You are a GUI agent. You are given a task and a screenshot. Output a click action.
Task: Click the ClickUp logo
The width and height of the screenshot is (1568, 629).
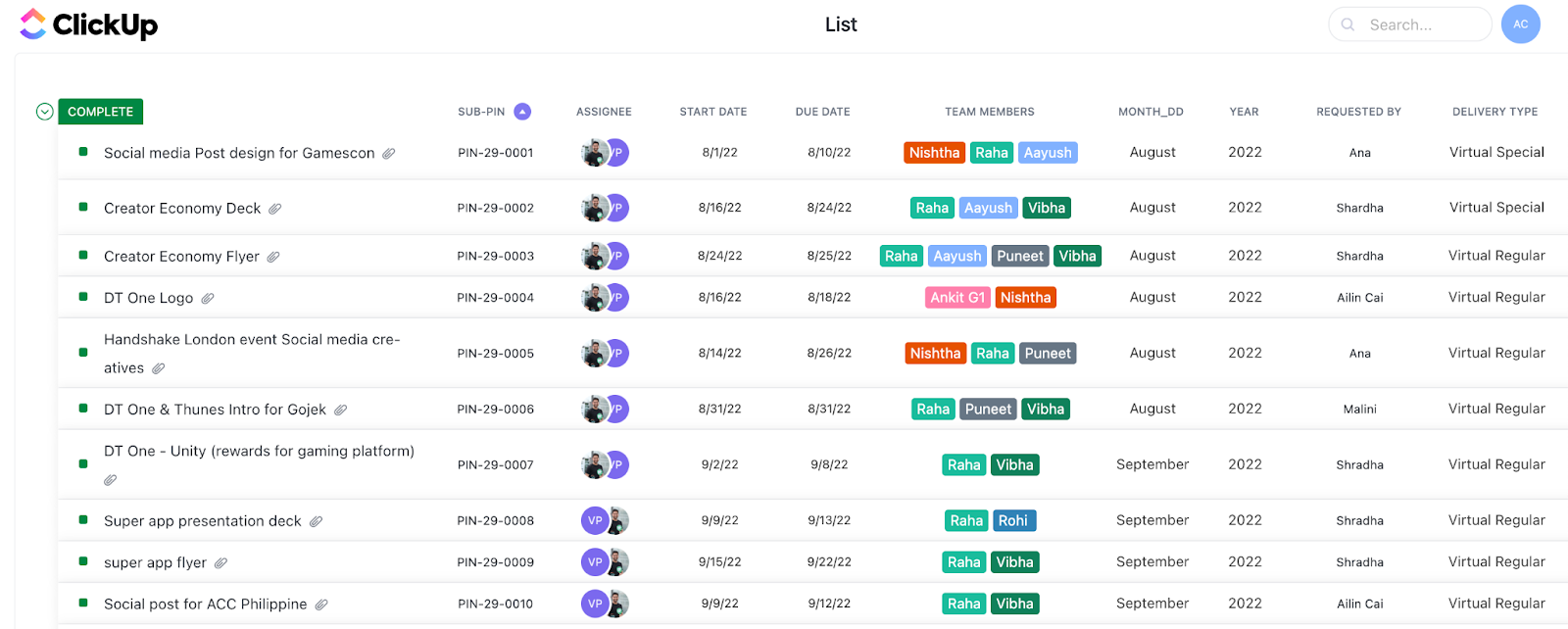coord(88,24)
